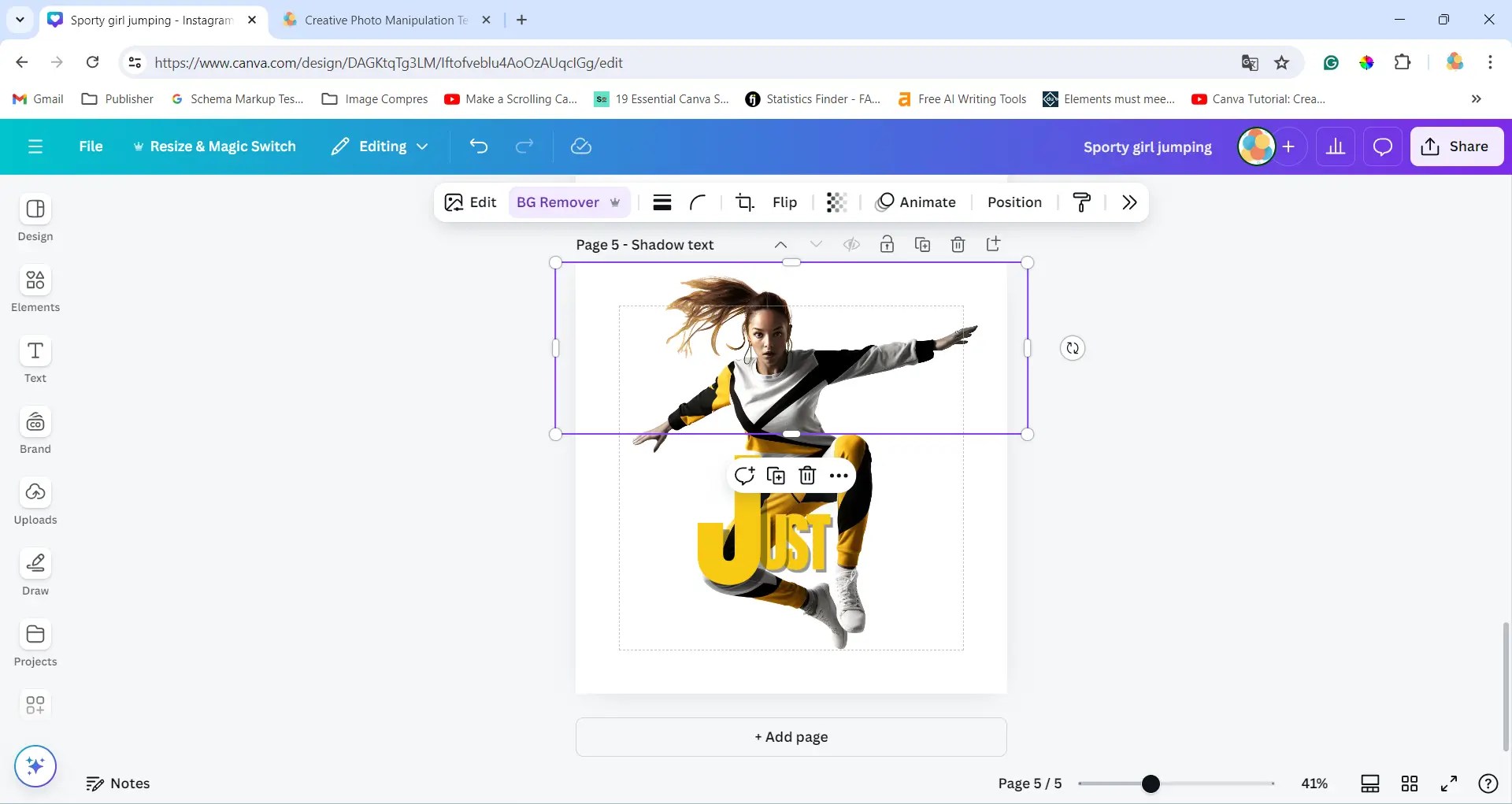Select the Draw tool in sidebar
Viewport: 1512px width, 804px height.
tap(35, 572)
